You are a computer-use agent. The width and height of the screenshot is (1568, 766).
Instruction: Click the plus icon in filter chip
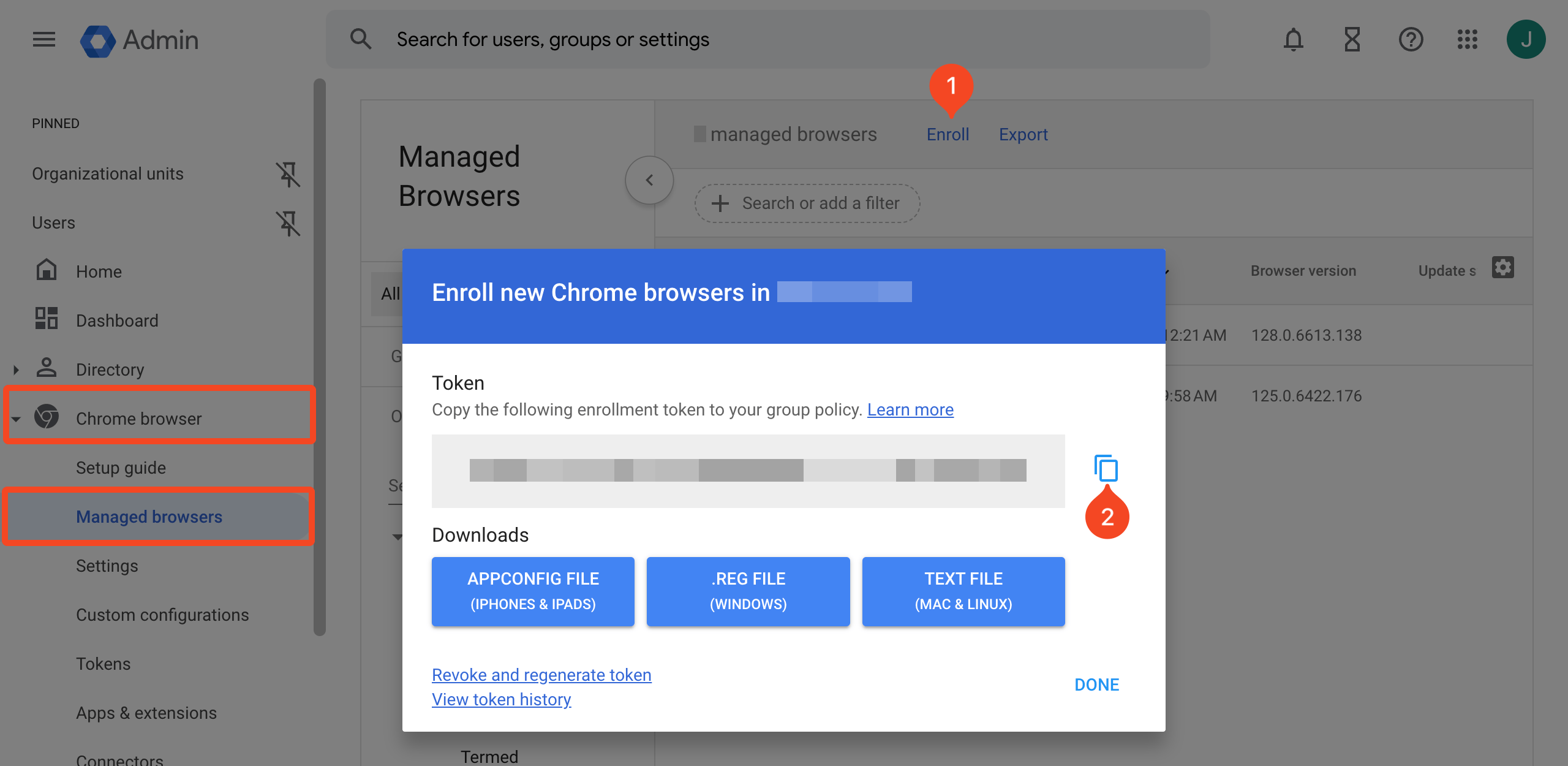721,203
